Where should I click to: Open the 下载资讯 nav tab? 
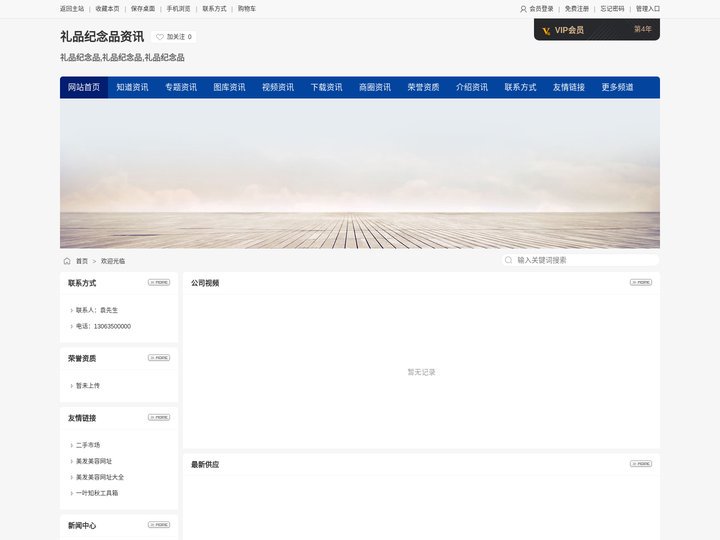point(326,87)
